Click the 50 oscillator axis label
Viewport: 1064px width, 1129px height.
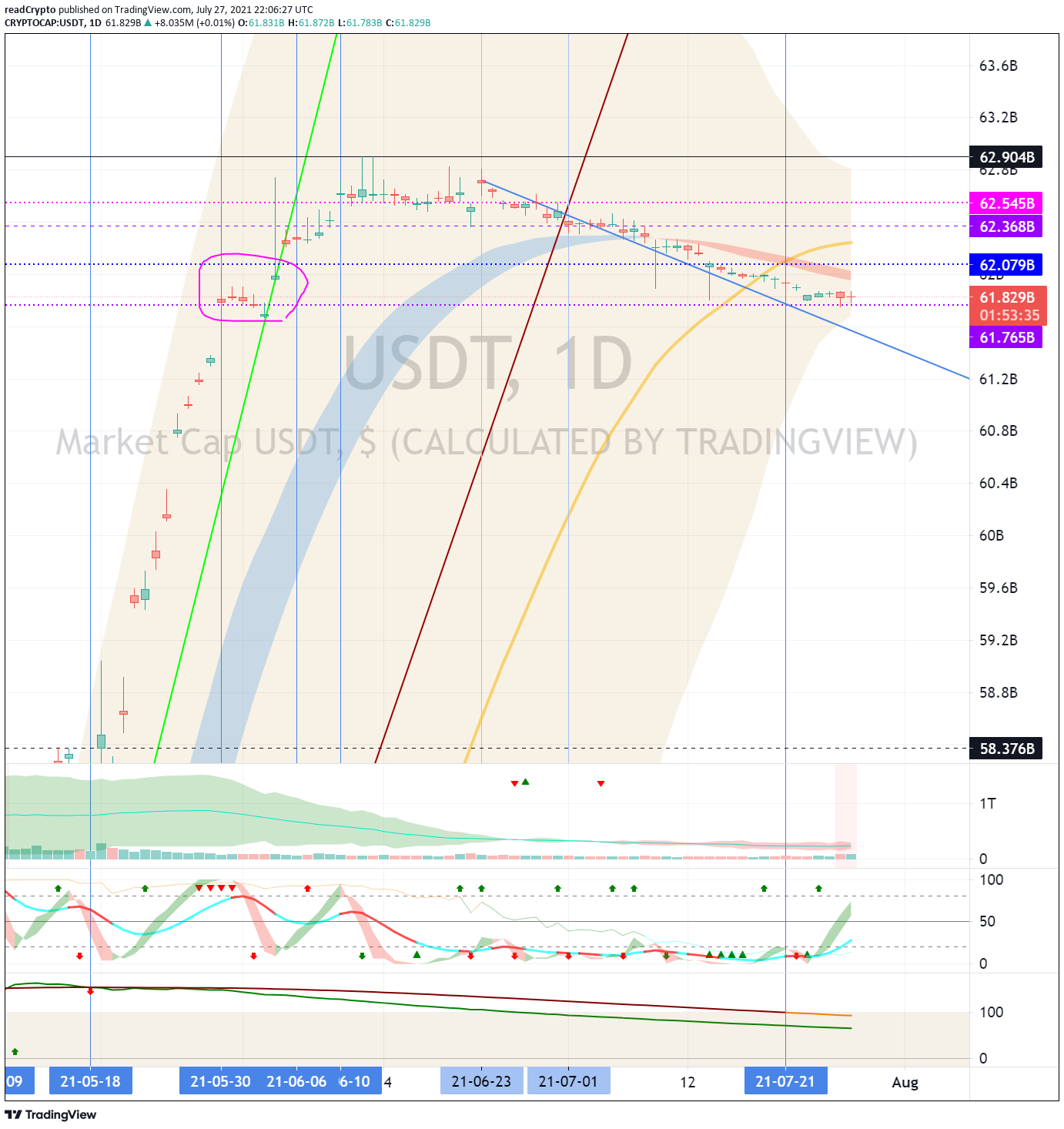[987, 921]
